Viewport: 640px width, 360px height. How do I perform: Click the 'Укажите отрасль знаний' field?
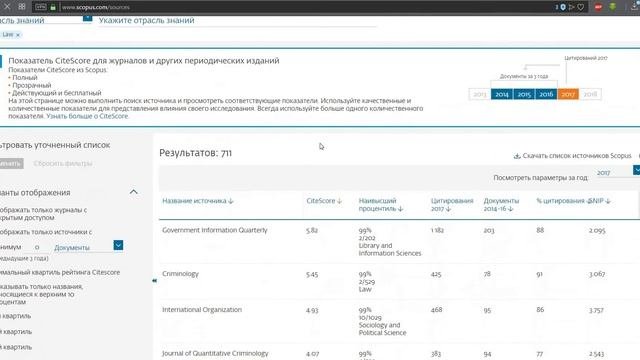click(x=237, y=20)
